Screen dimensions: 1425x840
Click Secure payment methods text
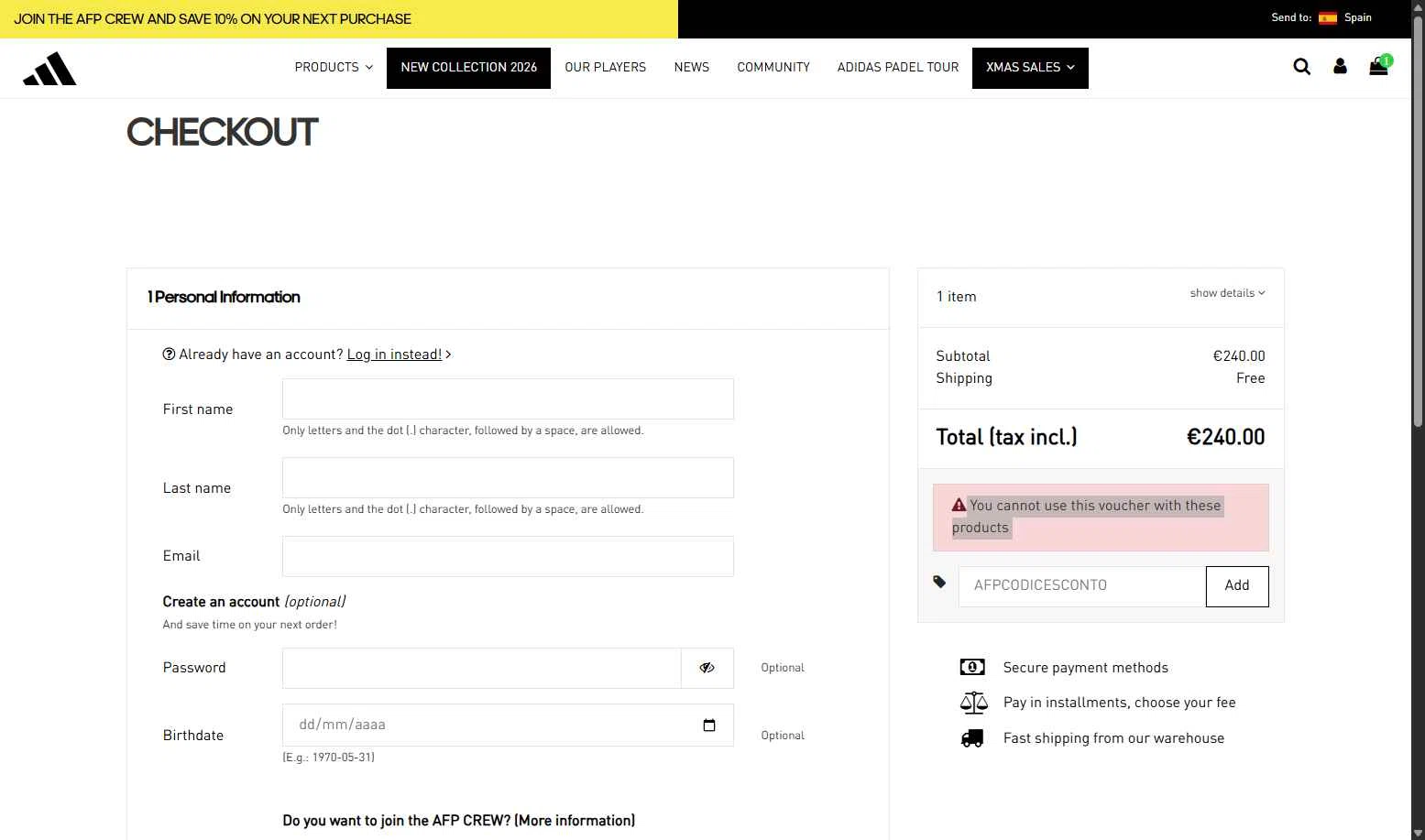(x=1085, y=668)
